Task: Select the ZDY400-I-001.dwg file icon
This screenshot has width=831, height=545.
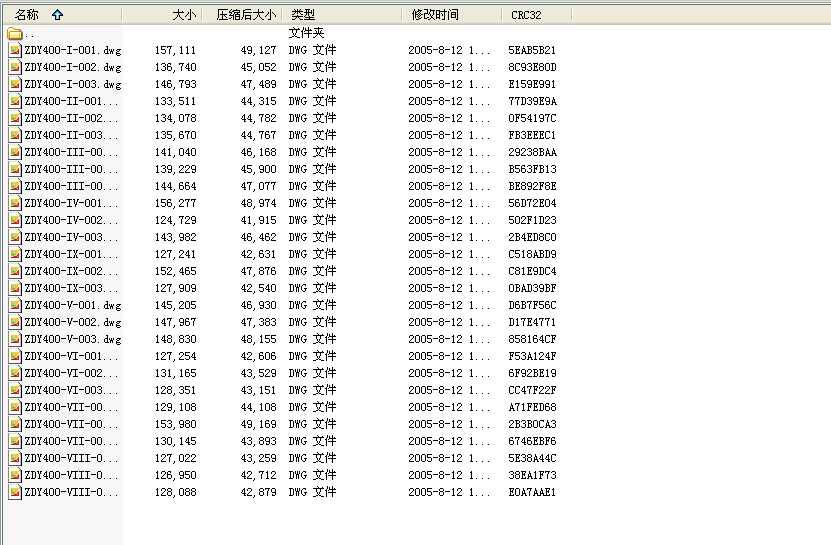Action: tap(15, 50)
